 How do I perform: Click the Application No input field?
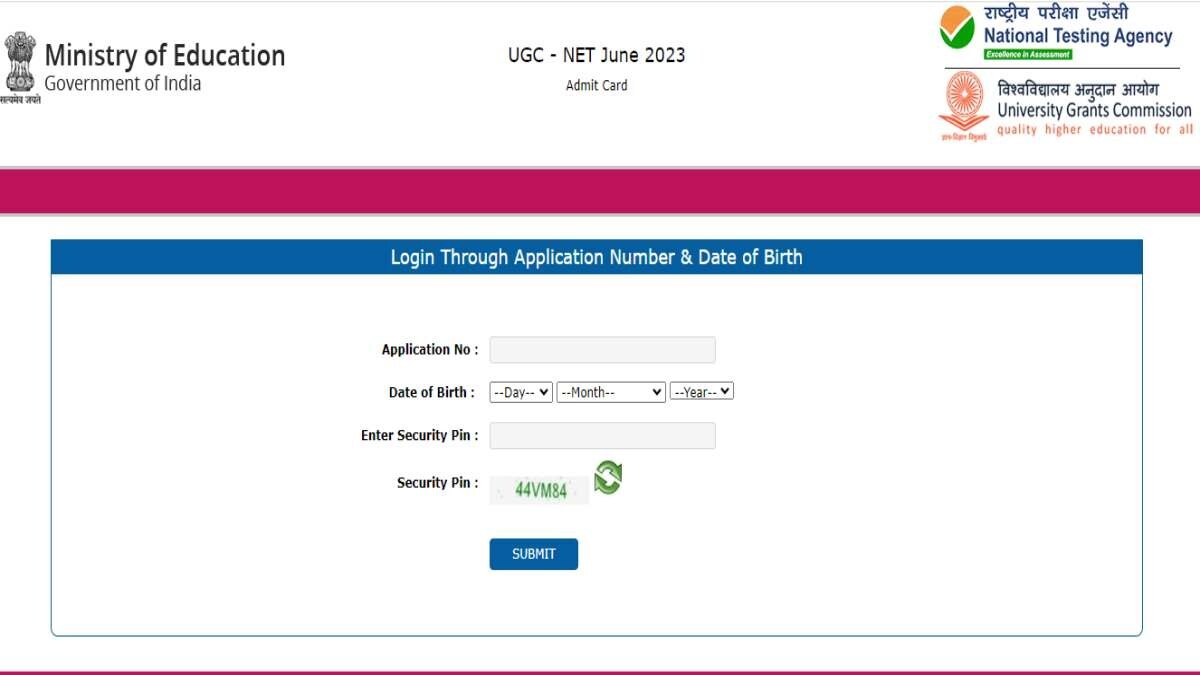tap(601, 349)
